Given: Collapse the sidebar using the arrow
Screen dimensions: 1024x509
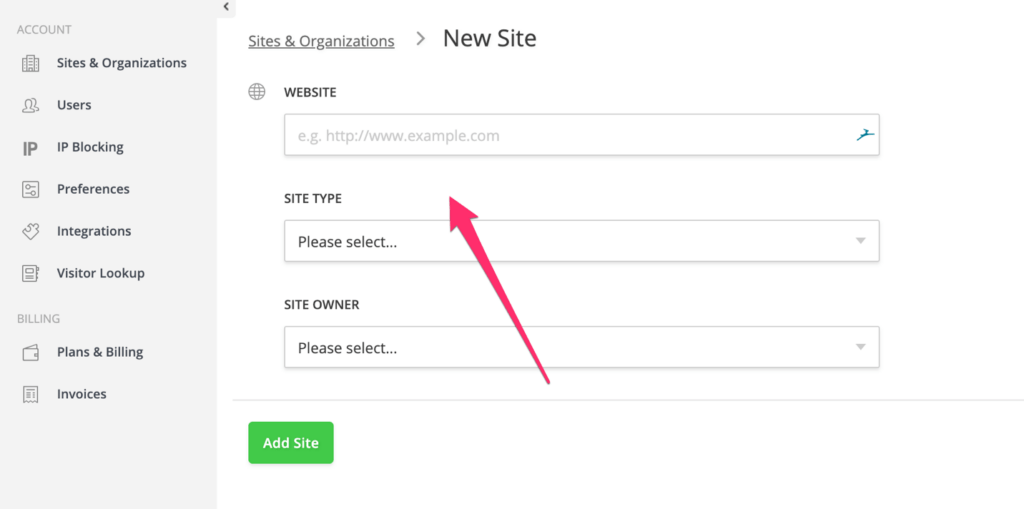Looking at the screenshot, I should pyautogui.click(x=226, y=7).
